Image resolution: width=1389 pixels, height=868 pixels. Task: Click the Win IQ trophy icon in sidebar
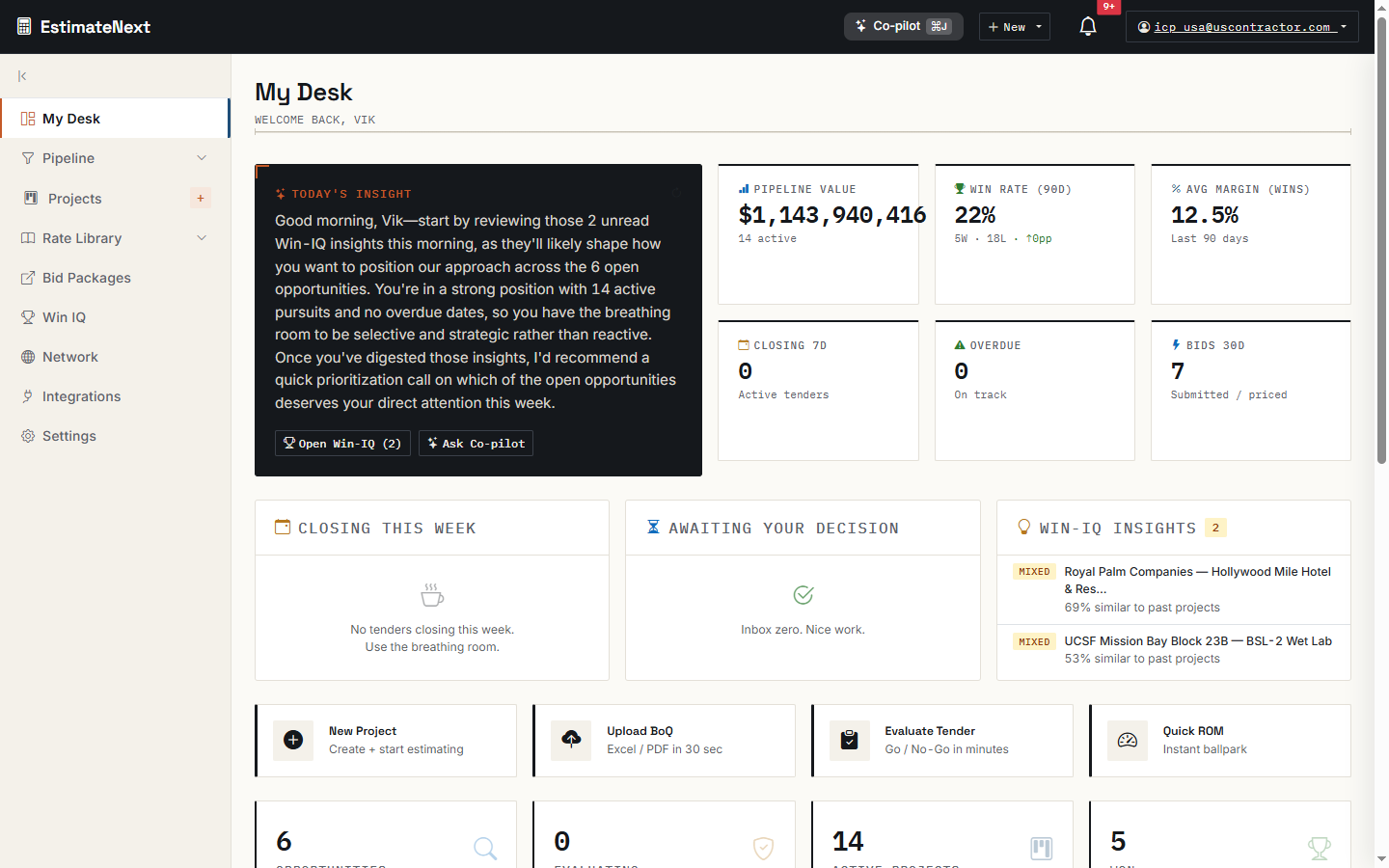click(x=28, y=317)
